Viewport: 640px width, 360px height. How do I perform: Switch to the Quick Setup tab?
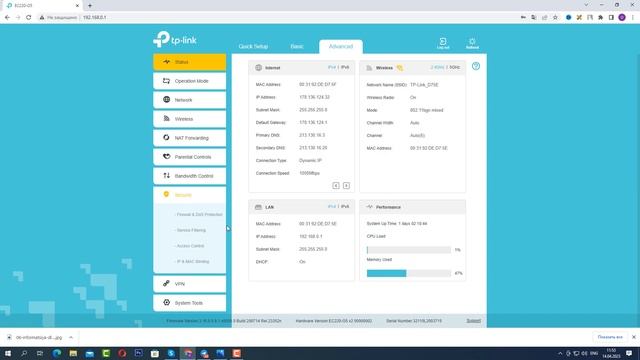coord(253,47)
